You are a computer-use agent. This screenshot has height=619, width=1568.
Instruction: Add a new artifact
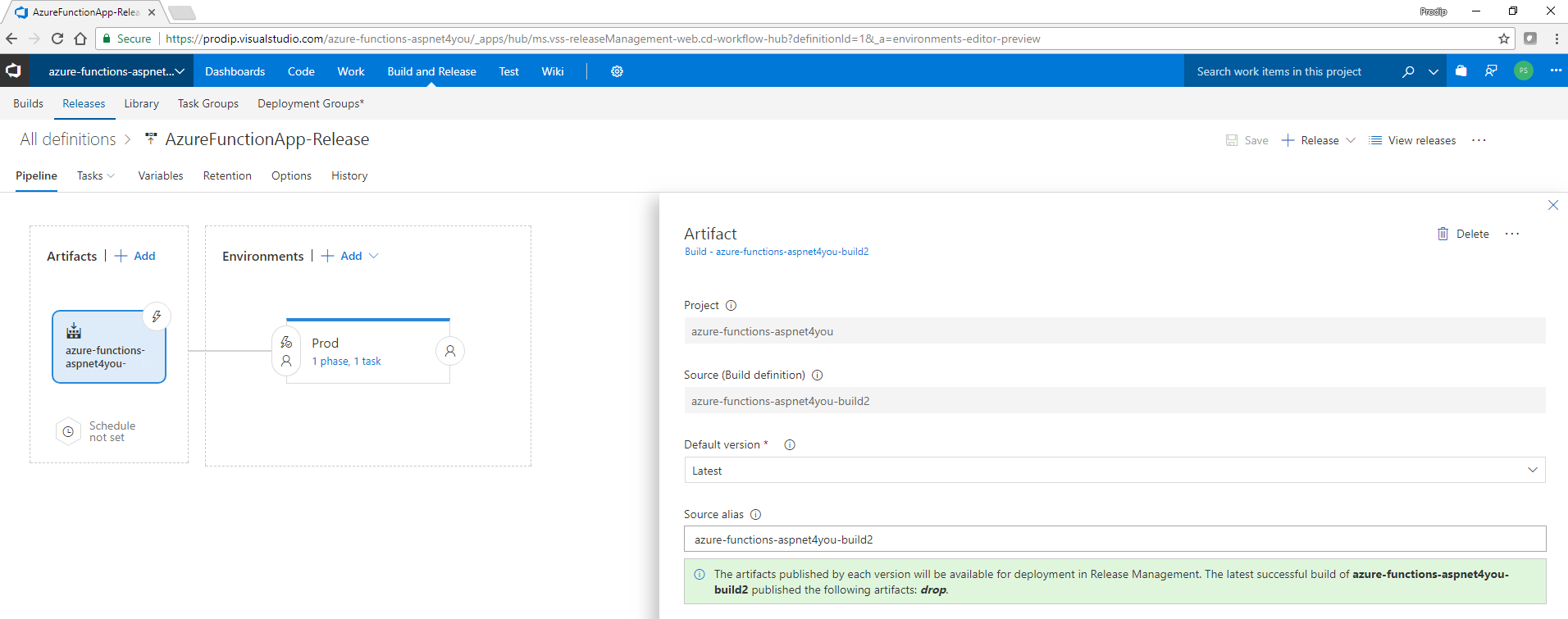(x=135, y=256)
